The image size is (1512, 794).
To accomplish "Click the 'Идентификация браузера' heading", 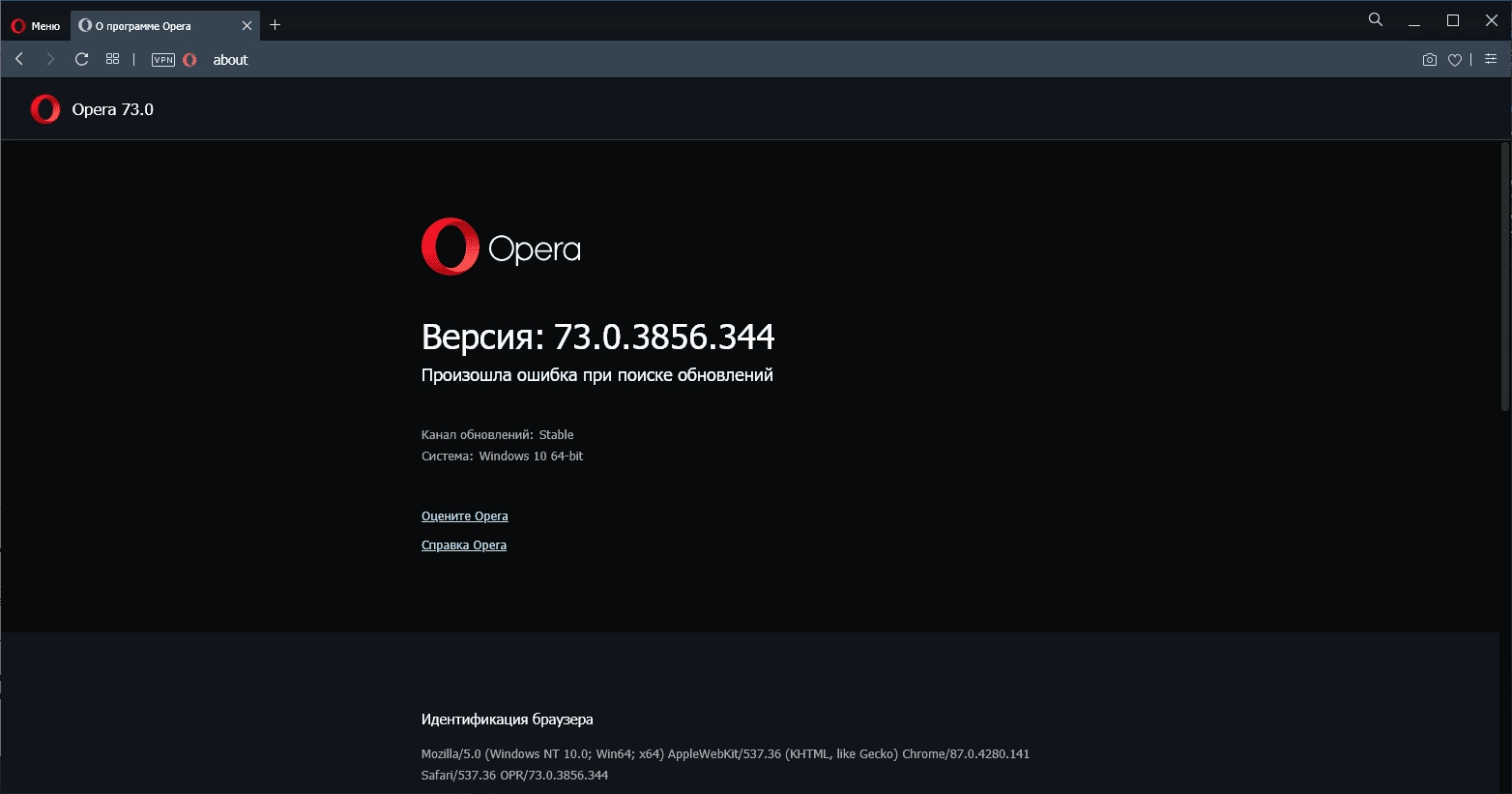I will coord(508,720).
